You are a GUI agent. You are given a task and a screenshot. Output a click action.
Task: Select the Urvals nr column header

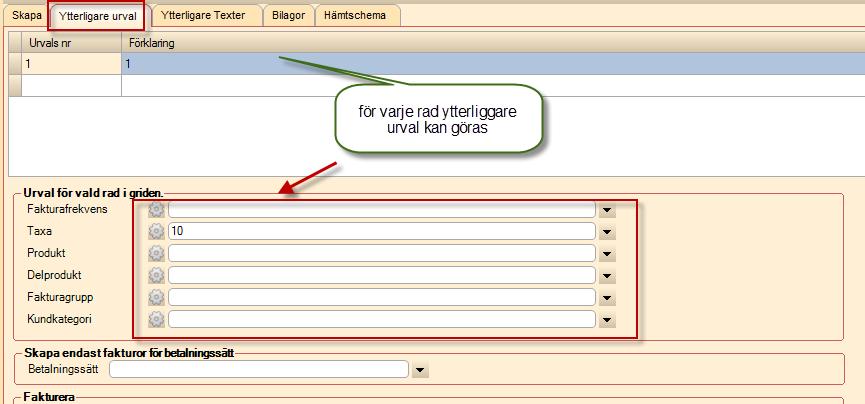point(71,42)
